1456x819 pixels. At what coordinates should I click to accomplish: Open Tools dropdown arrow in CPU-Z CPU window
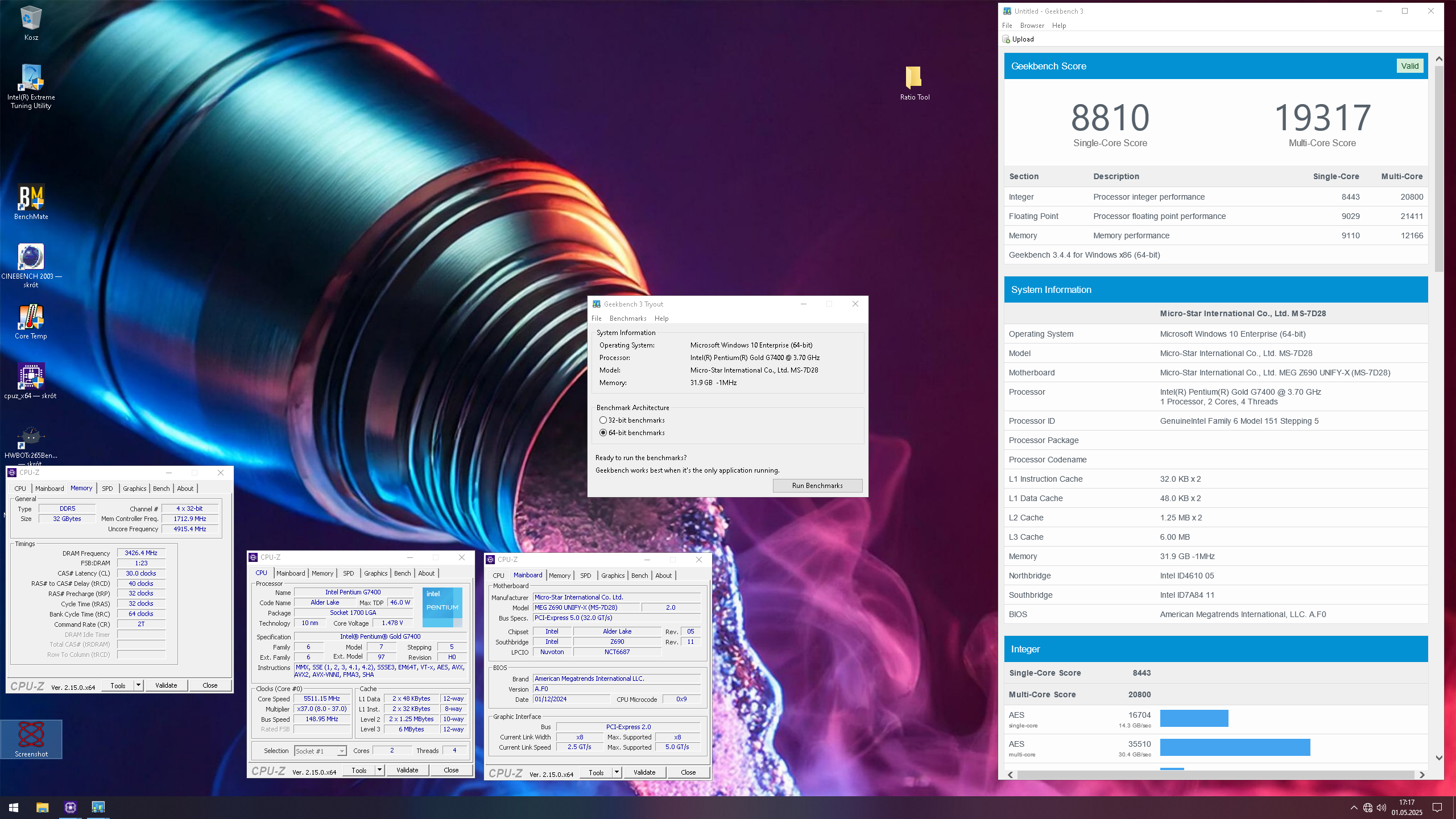click(379, 770)
